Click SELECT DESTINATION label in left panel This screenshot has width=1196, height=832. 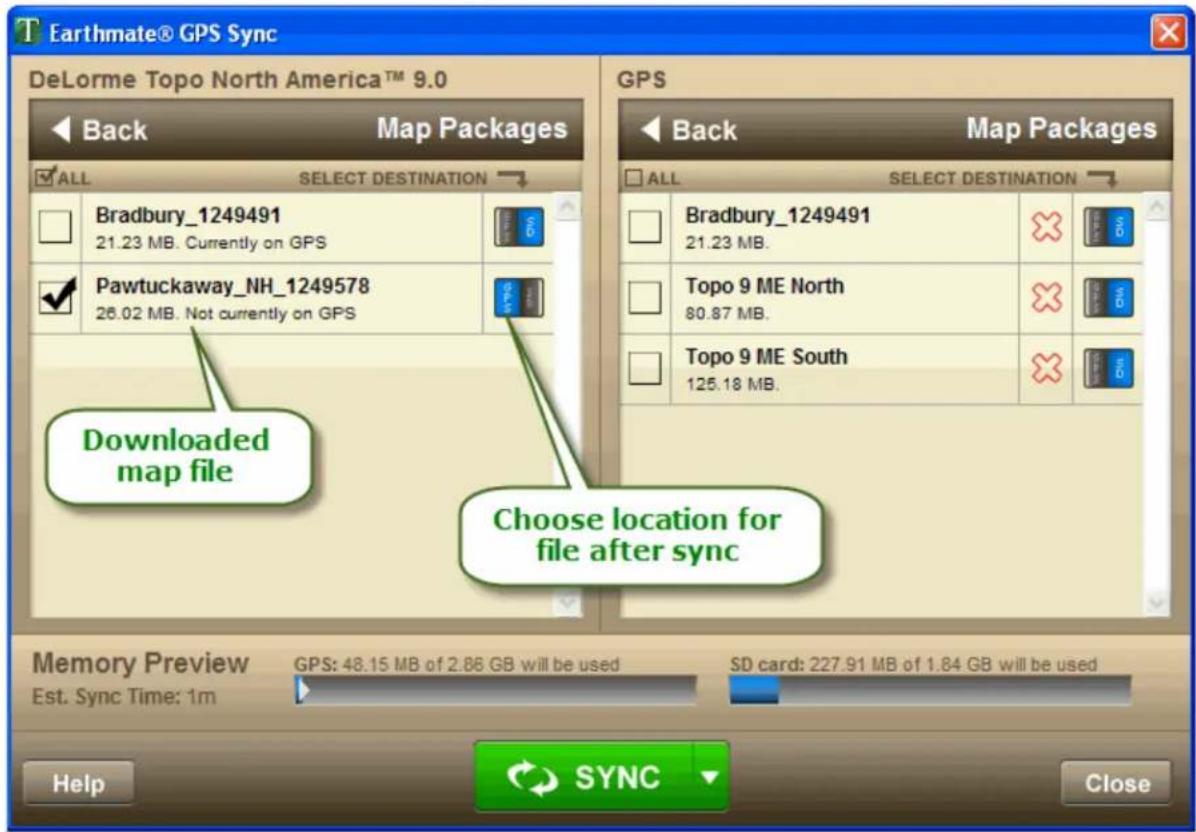[392, 178]
